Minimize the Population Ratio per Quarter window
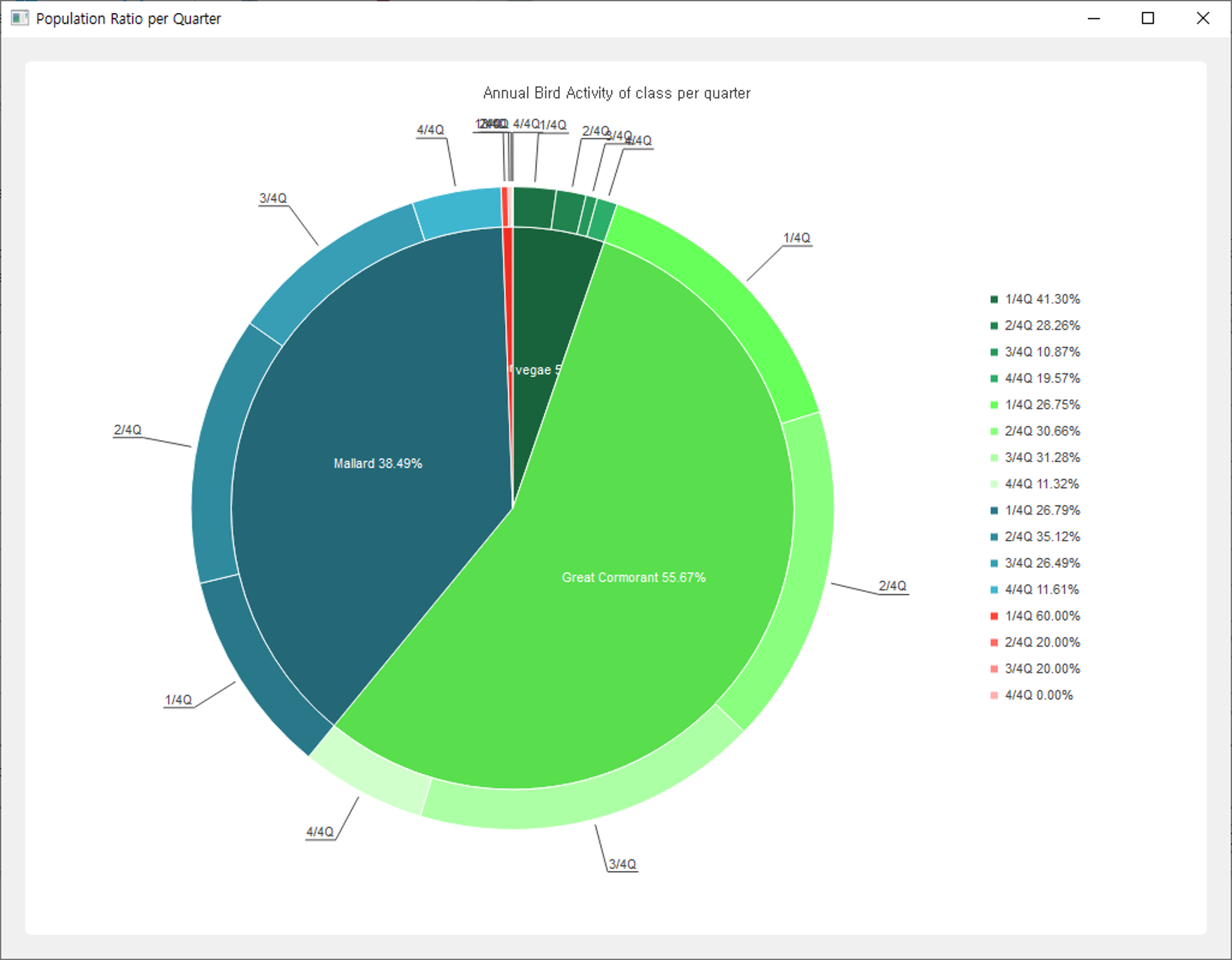Viewport: 1232px width, 960px height. pos(1094,18)
